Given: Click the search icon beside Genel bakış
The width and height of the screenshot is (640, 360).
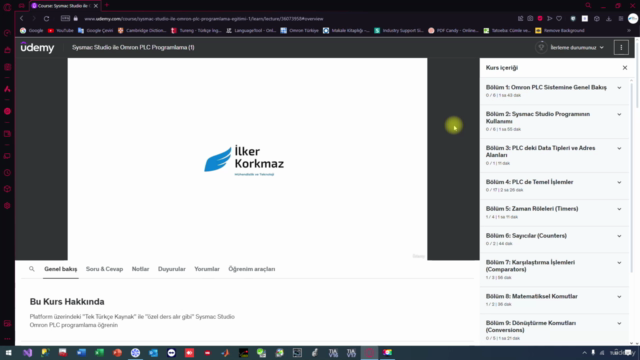Looking at the screenshot, I should (x=32, y=269).
